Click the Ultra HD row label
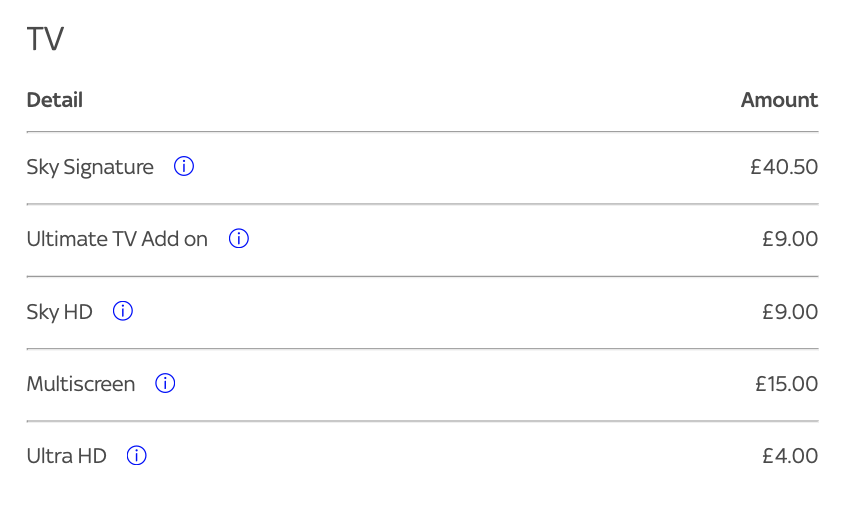 pos(66,456)
